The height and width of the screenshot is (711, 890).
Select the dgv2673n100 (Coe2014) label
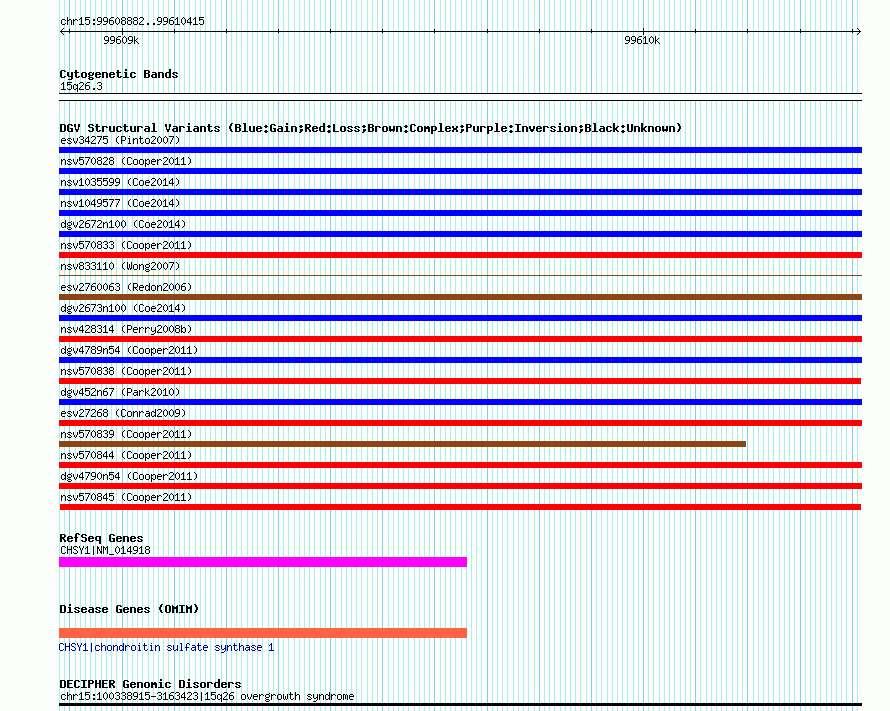[123, 308]
